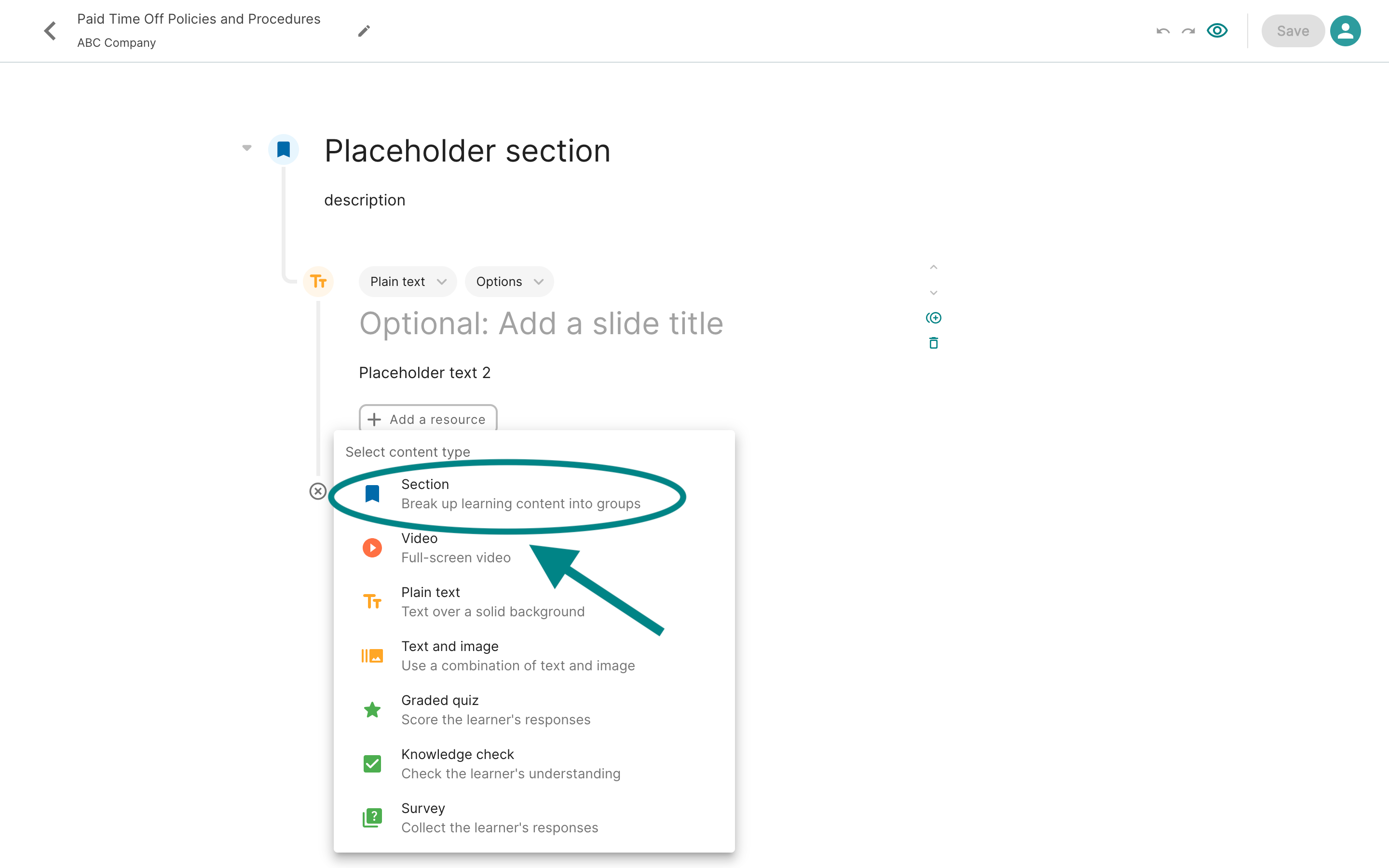Click Add a resource button
This screenshot has width=1389, height=868.
click(428, 419)
